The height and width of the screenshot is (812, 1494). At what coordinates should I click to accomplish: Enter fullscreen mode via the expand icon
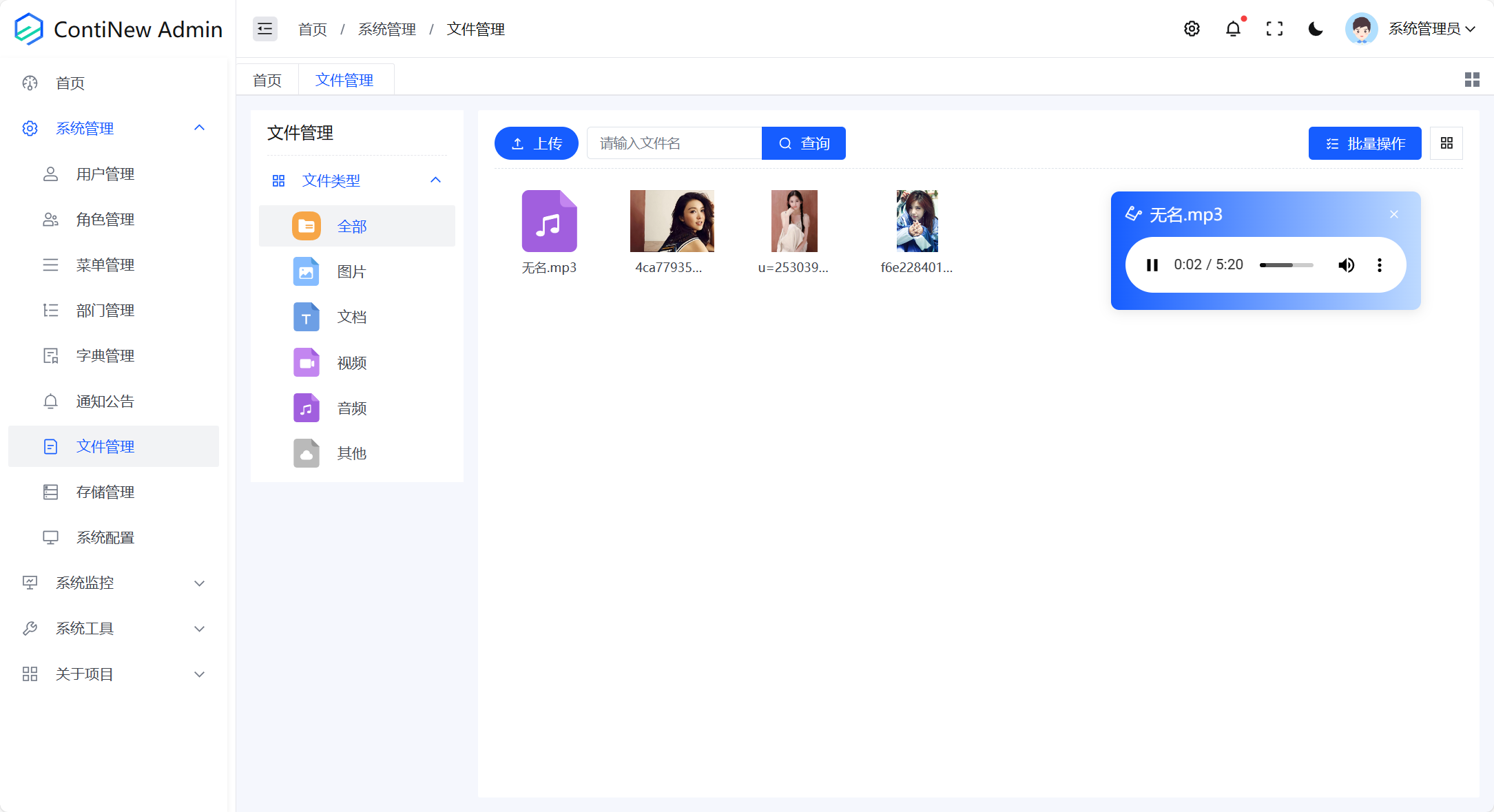(1274, 29)
